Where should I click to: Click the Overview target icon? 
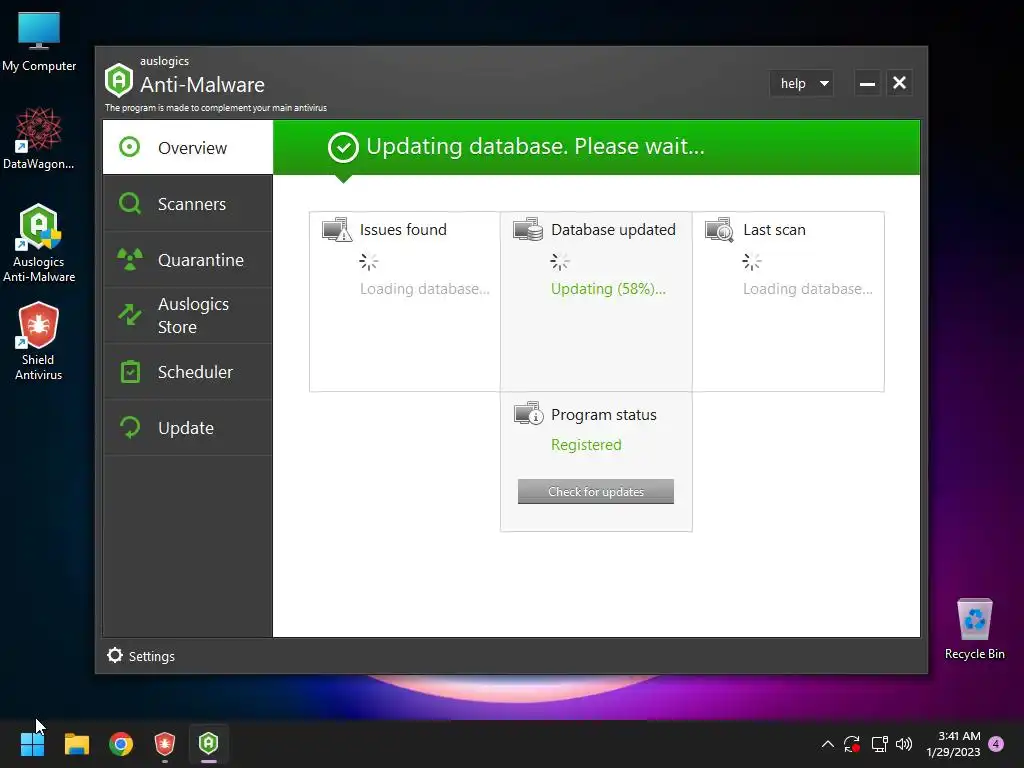click(129, 147)
